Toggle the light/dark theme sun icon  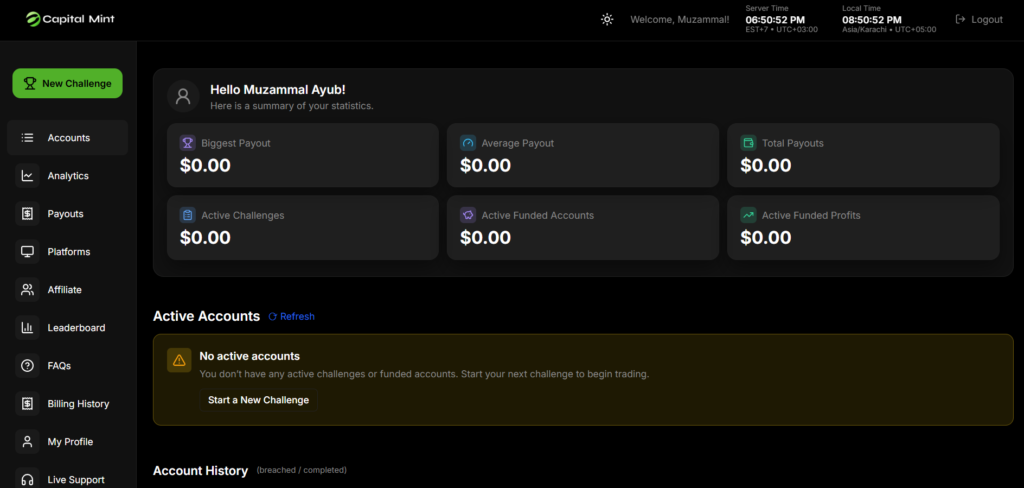click(x=606, y=19)
